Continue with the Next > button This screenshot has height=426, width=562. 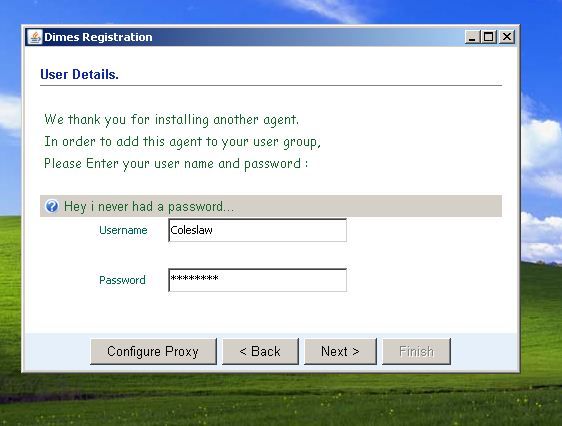point(340,351)
